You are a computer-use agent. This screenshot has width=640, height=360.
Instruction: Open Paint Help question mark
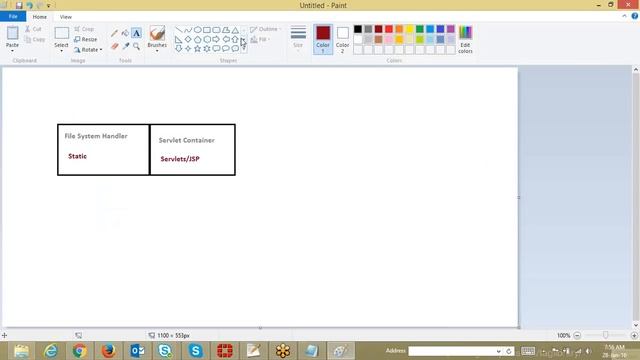tap(634, 16)
